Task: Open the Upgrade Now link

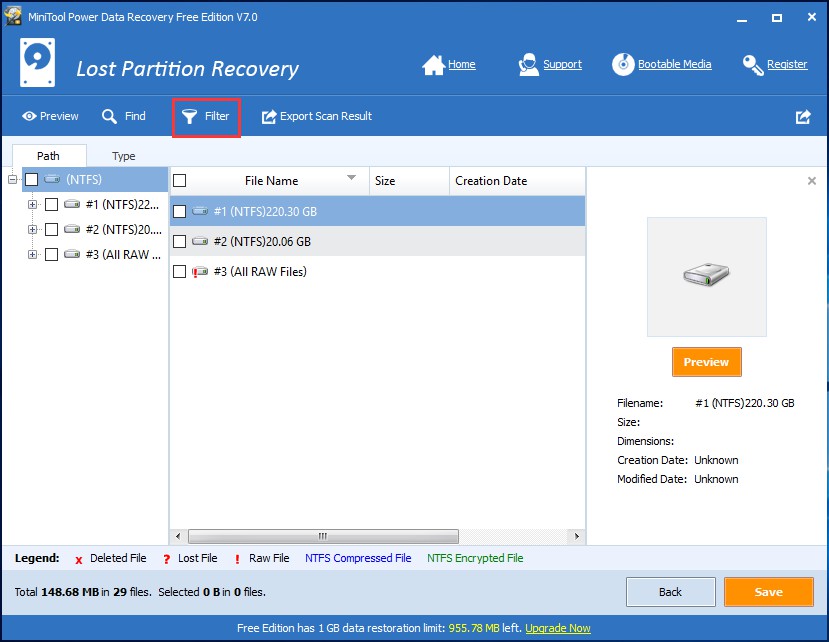Action: click(557, 628)
